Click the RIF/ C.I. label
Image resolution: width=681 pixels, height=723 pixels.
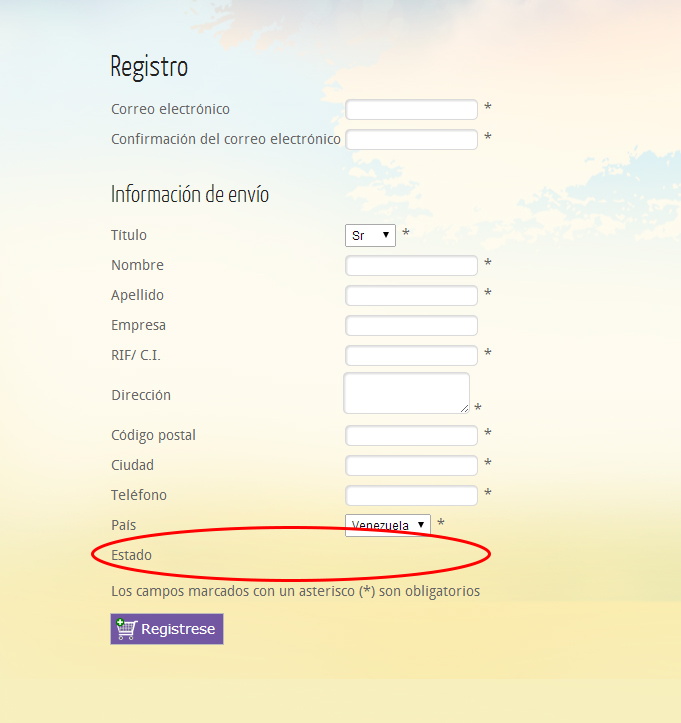[136, 356]
